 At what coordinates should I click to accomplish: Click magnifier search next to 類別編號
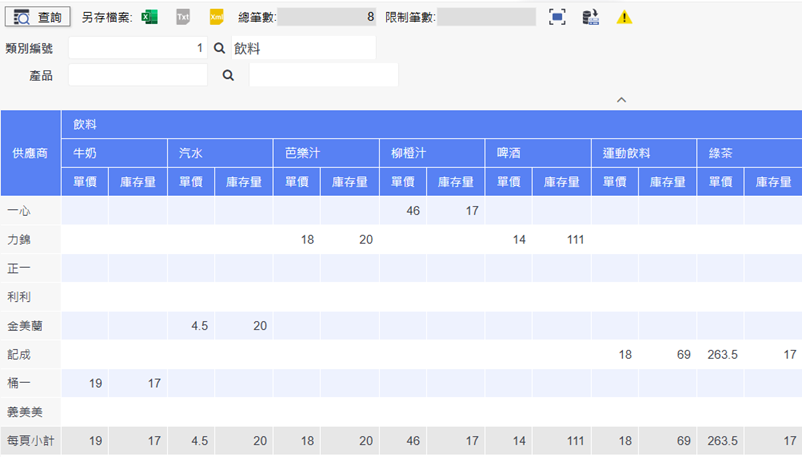point(219,48)
